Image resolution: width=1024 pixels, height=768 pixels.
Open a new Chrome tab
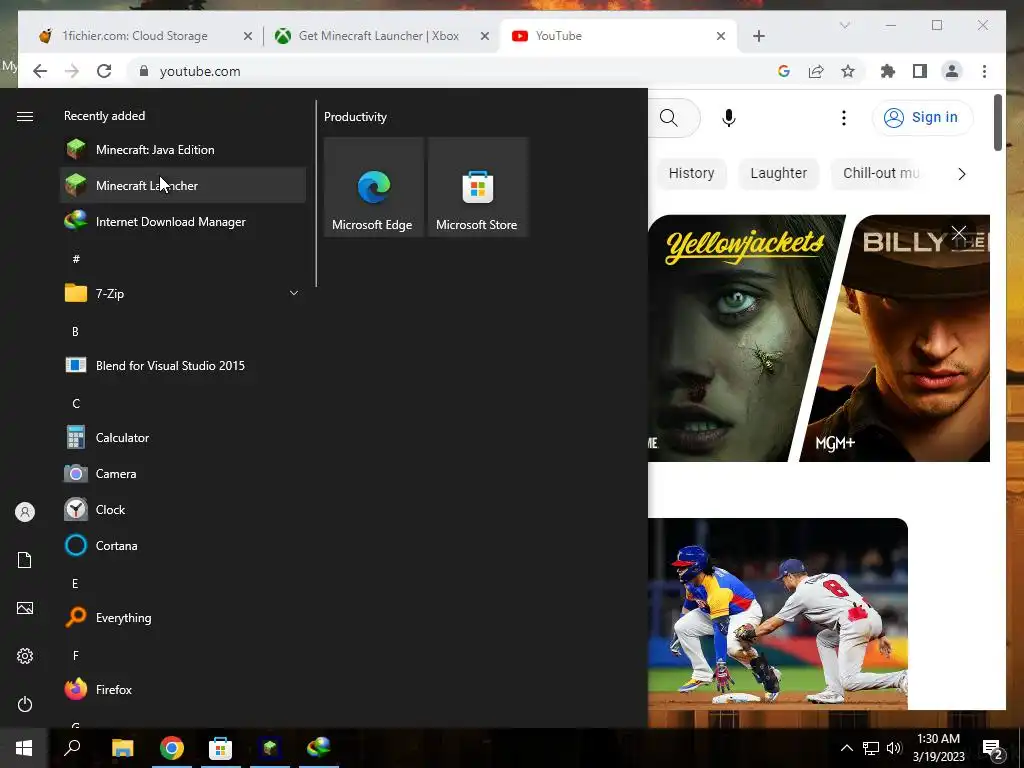point(759,36)
